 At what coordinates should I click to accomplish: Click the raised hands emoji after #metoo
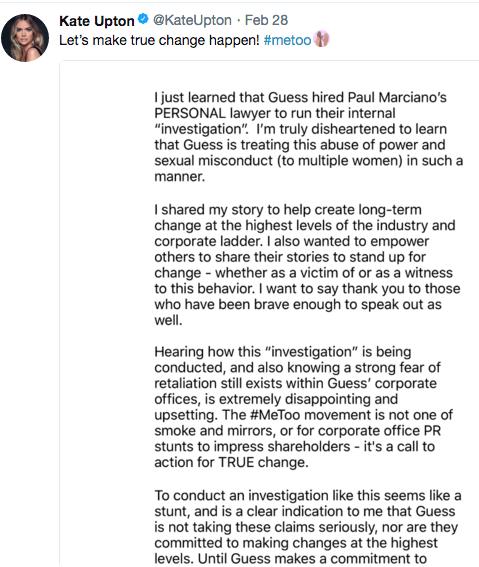(x=322, y=39)
